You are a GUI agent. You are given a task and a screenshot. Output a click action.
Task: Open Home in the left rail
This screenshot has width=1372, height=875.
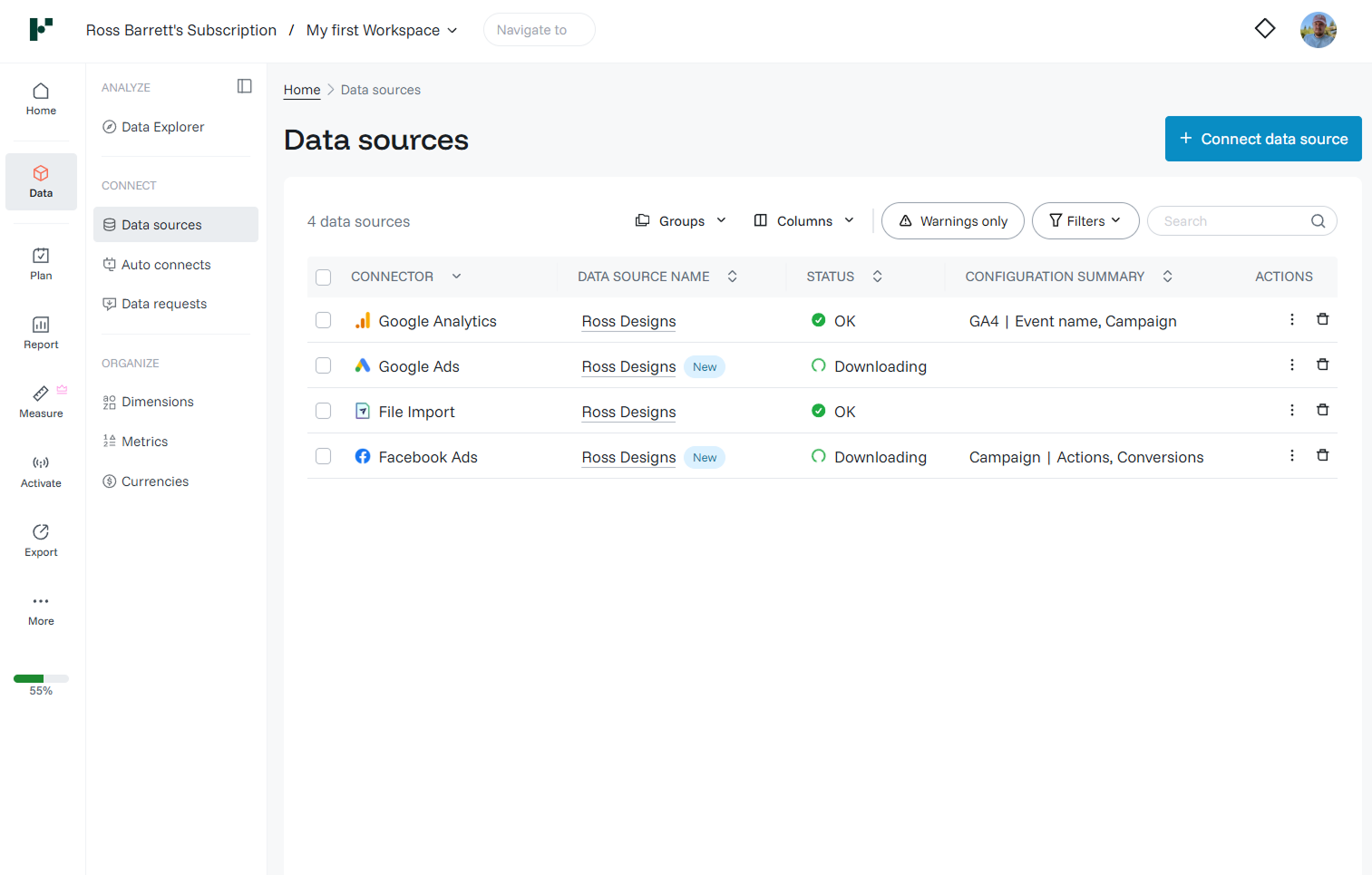(x=41, y=100)
